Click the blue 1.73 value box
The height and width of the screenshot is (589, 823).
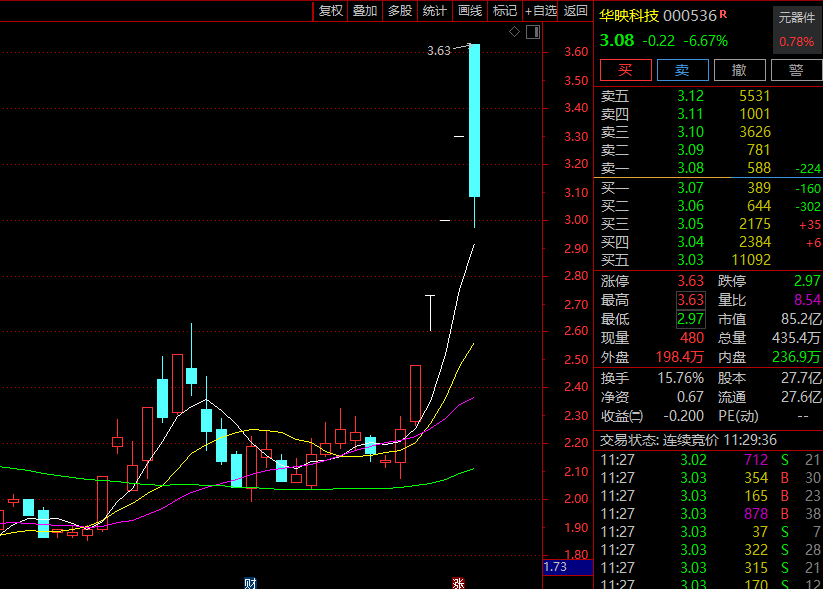point(556,568)
